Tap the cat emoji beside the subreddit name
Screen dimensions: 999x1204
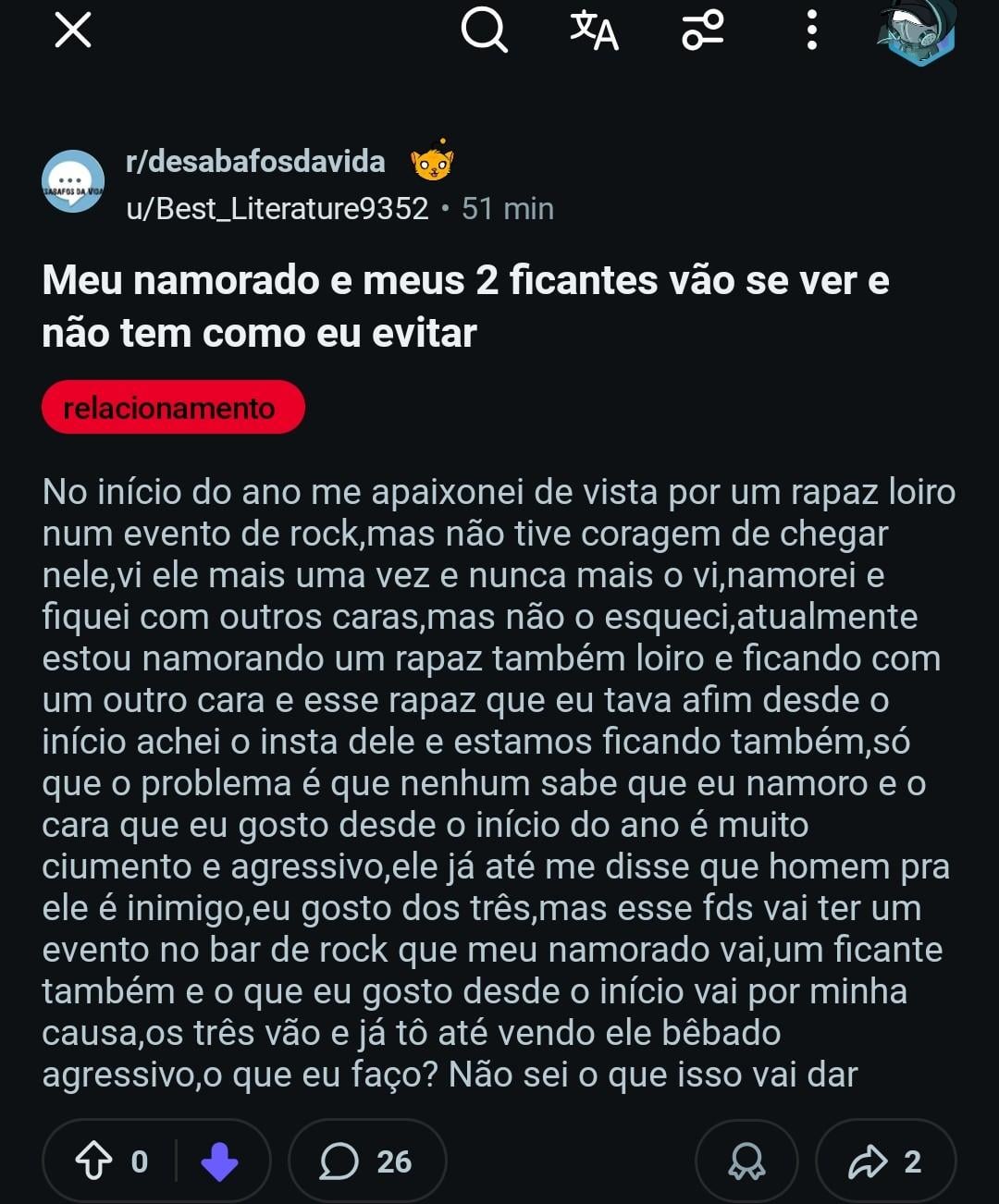[x=432, y=163]
